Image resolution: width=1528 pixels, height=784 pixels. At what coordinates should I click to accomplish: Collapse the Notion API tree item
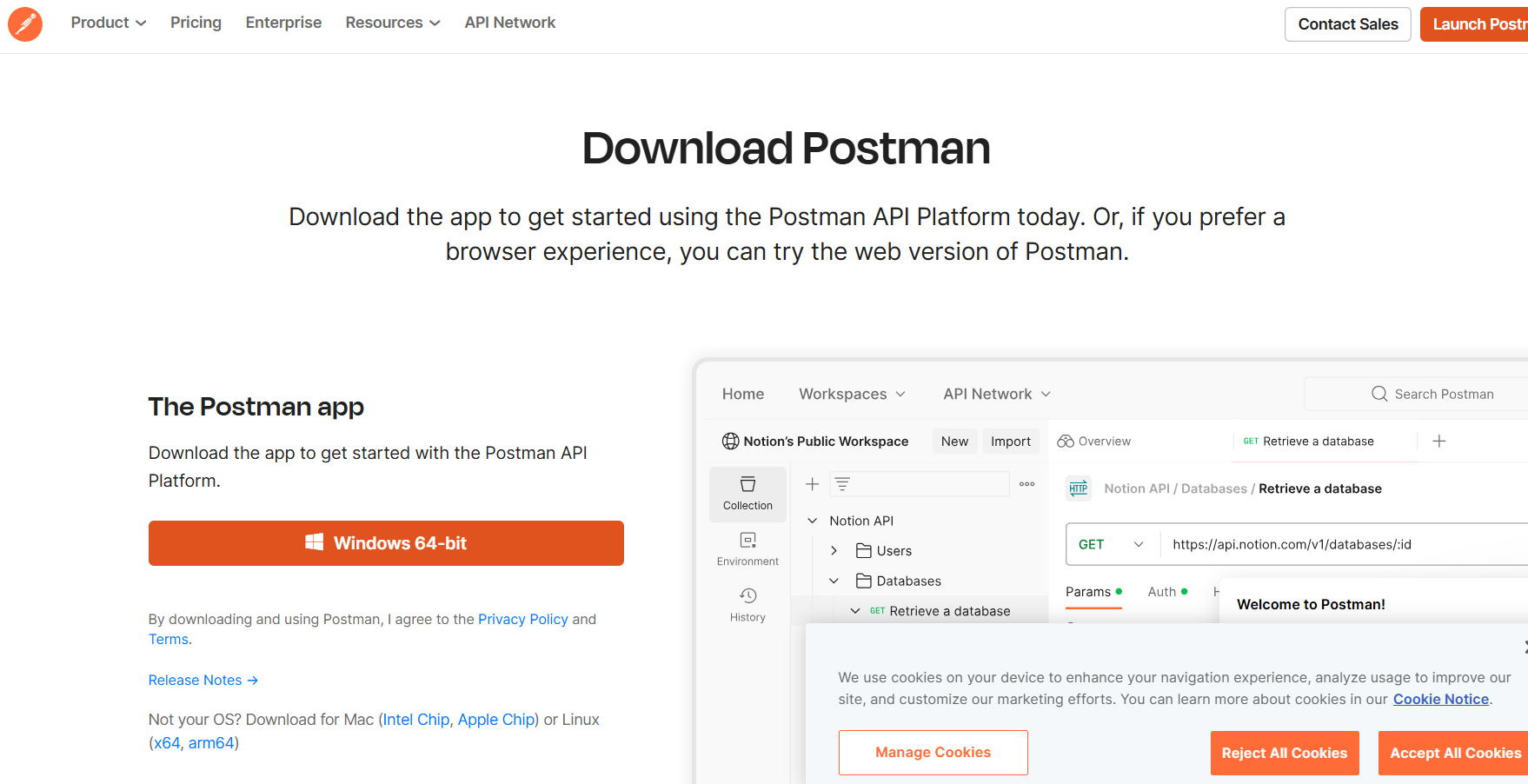click(x=813, y=521)
